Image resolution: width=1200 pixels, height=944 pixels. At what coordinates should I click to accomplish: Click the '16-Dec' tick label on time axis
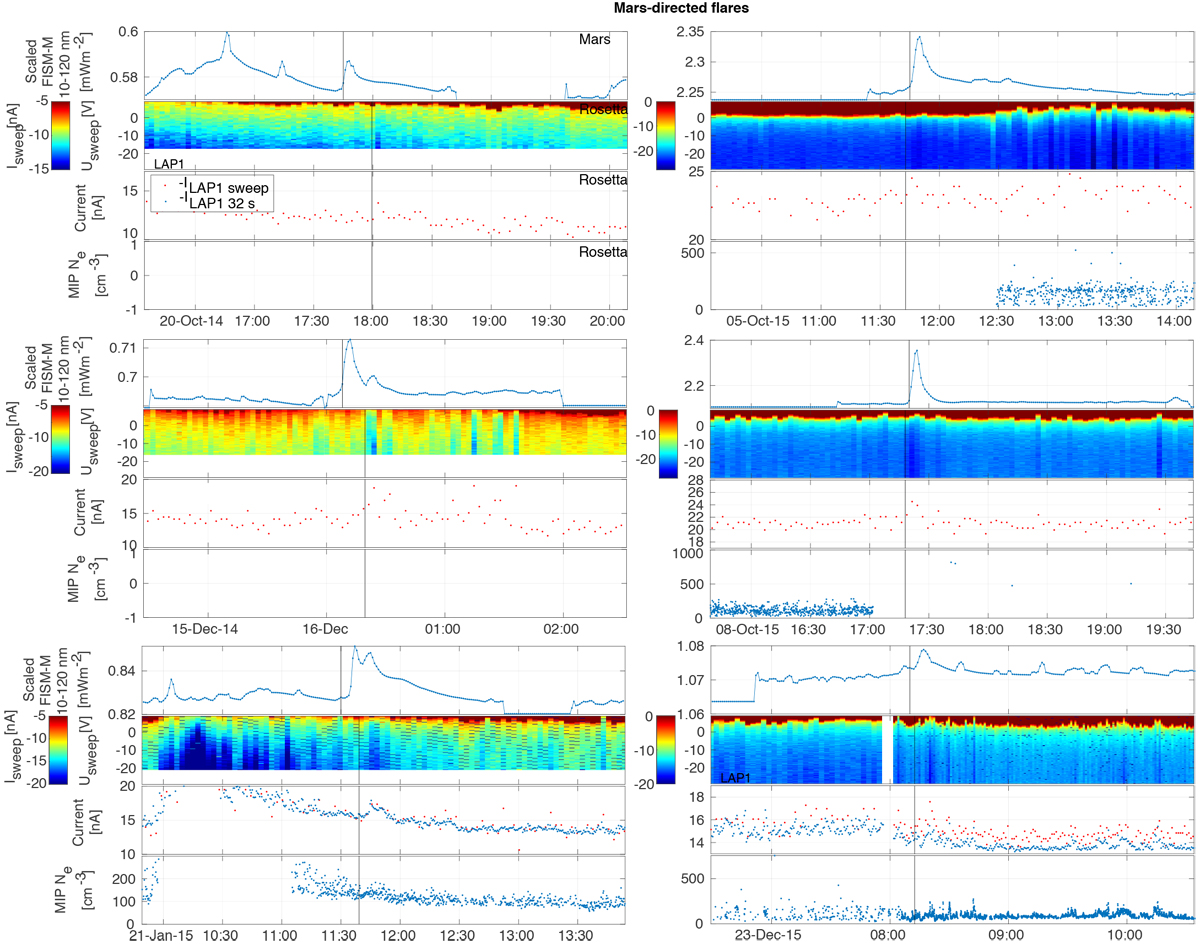point(324,630)
